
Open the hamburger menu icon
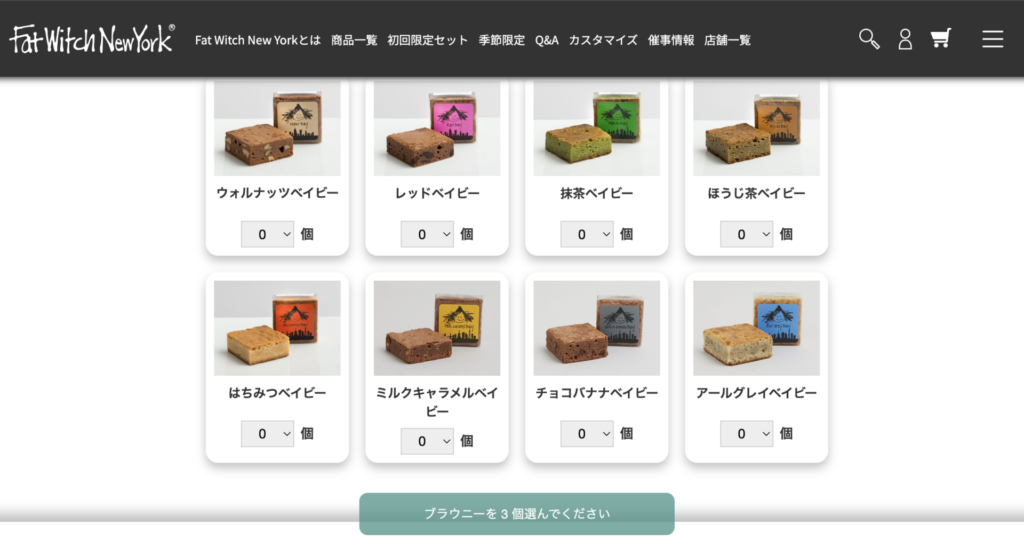click(x=992, y=39)
